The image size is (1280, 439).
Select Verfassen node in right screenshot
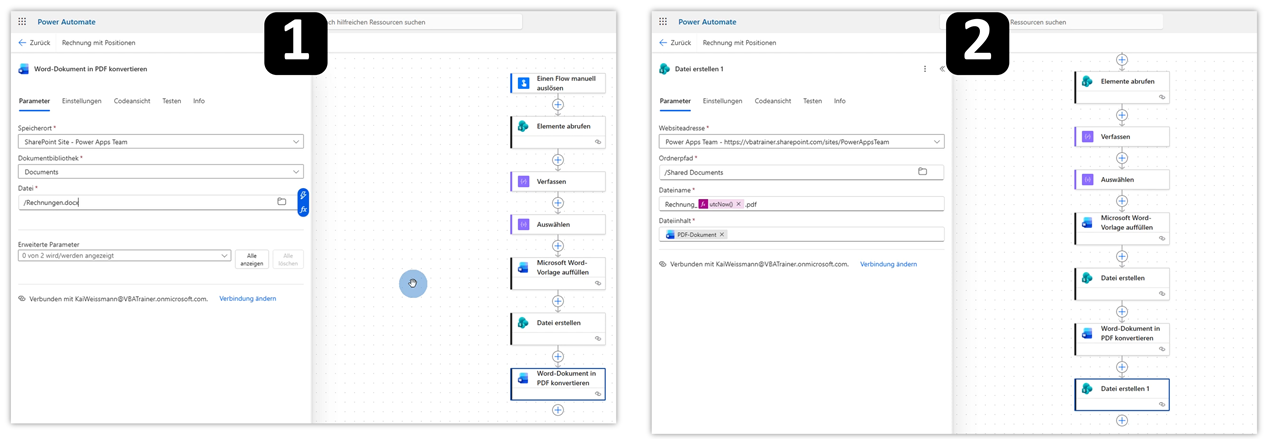tap(1122, 136)
